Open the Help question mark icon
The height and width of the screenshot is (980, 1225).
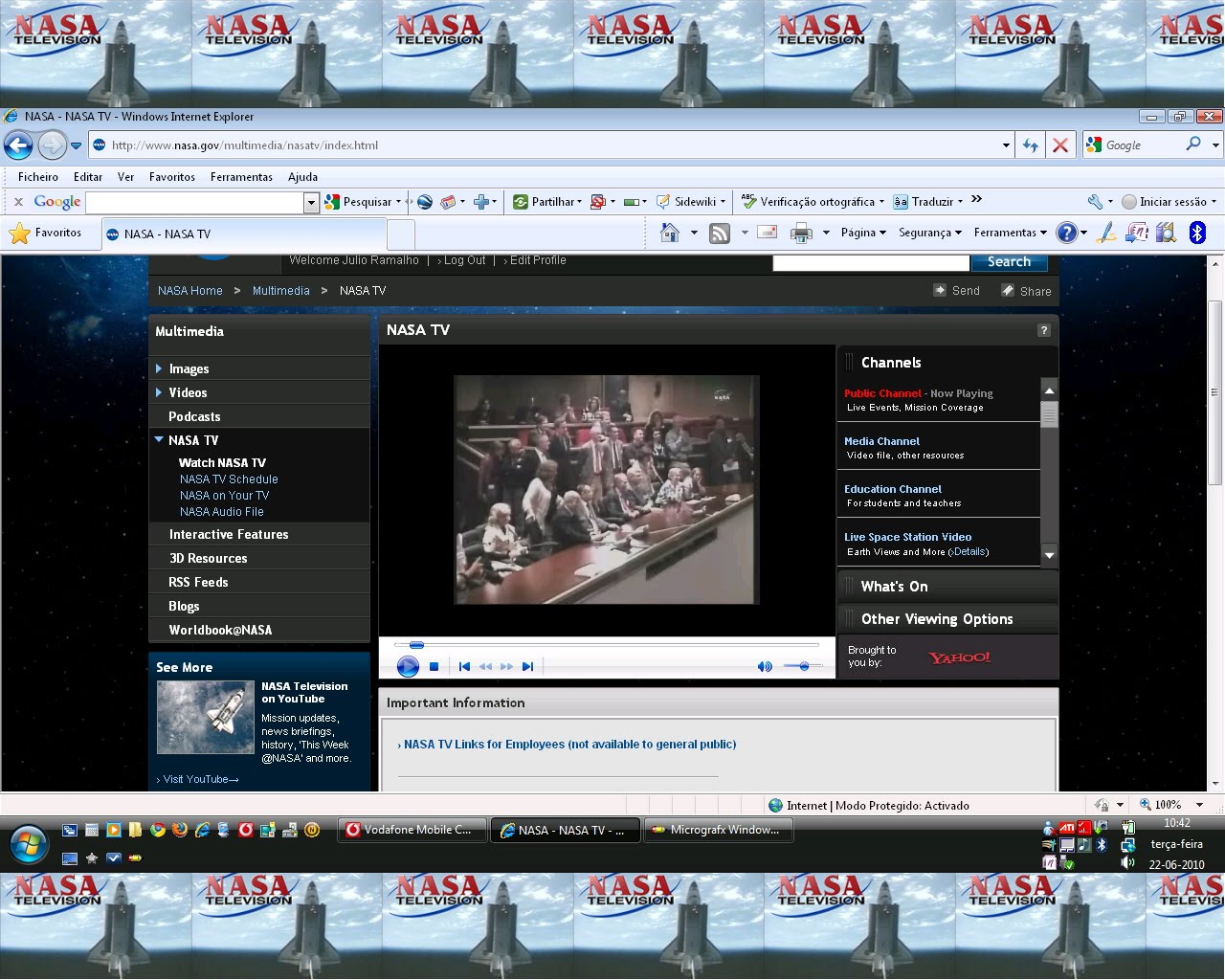1066,233
